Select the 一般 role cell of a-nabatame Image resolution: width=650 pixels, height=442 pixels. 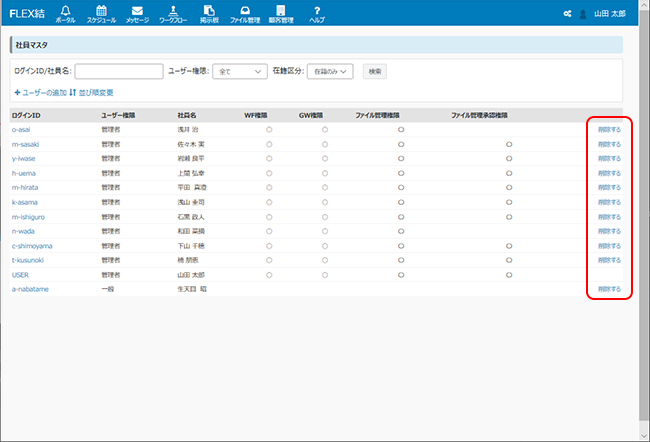108,289
